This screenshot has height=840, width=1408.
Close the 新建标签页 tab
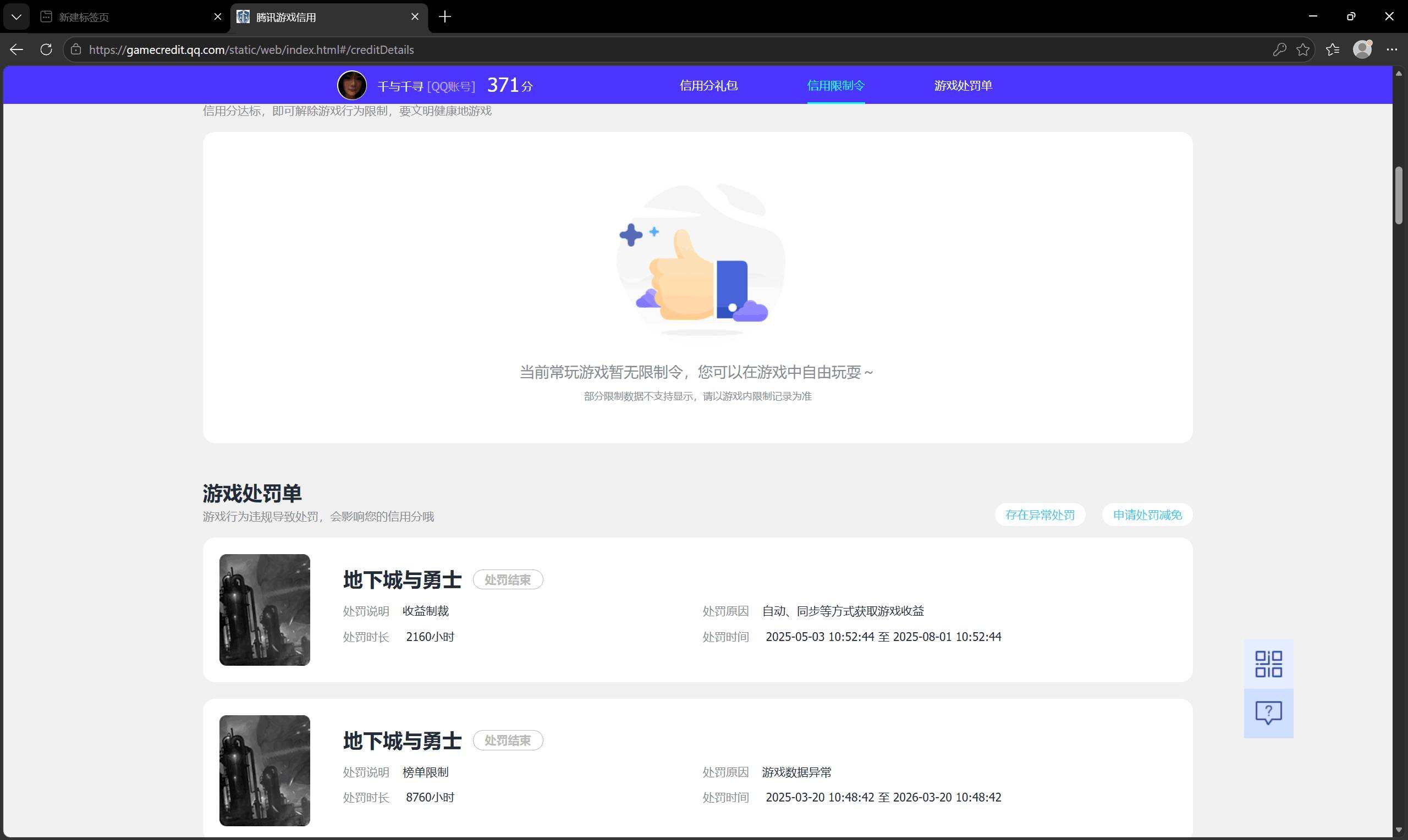click(217, 17)
